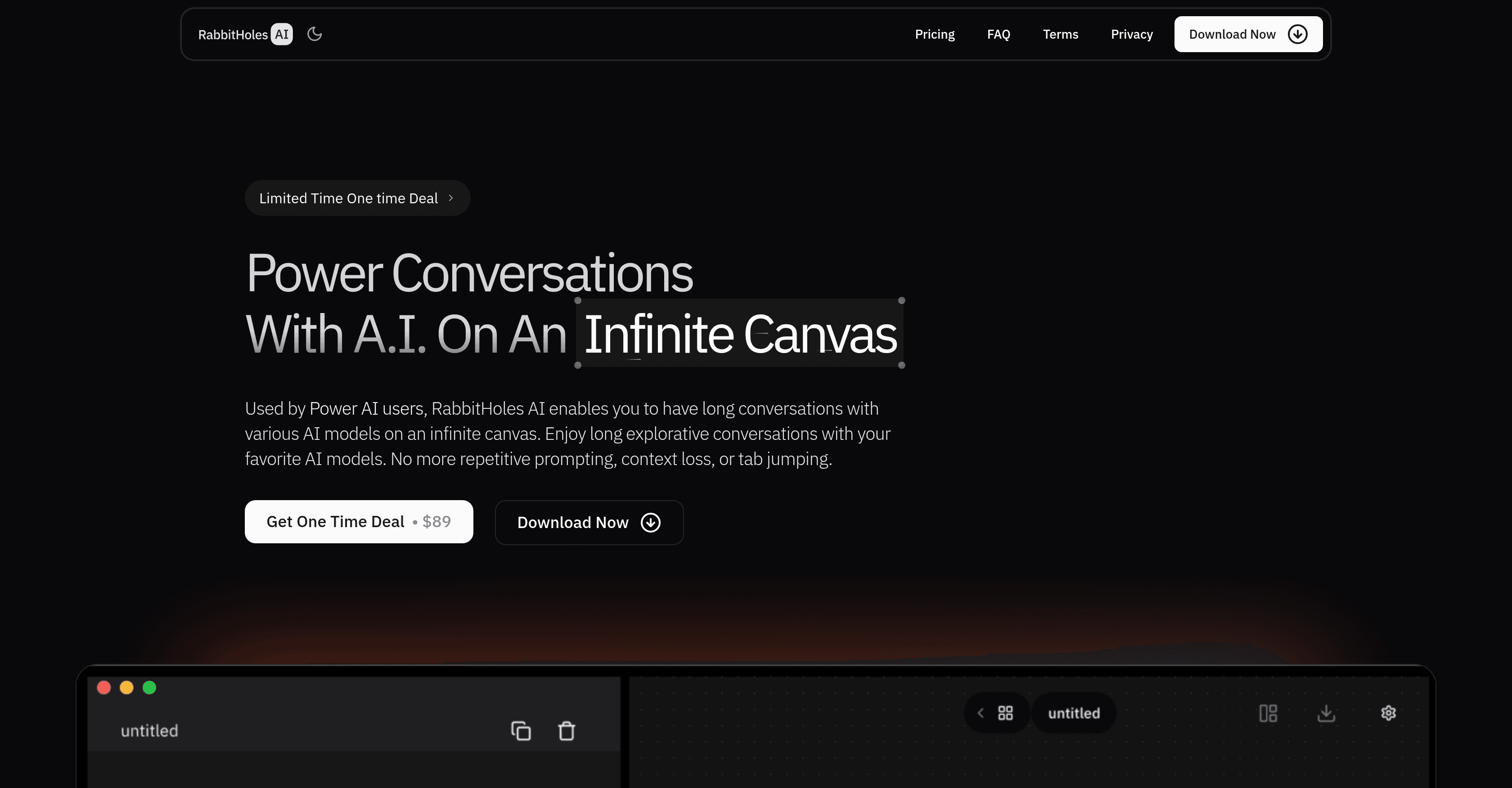This screenshot has height=788, width=1512.
Task: Click the duplicate canvas copy icon
Action: tap(521, 731)
